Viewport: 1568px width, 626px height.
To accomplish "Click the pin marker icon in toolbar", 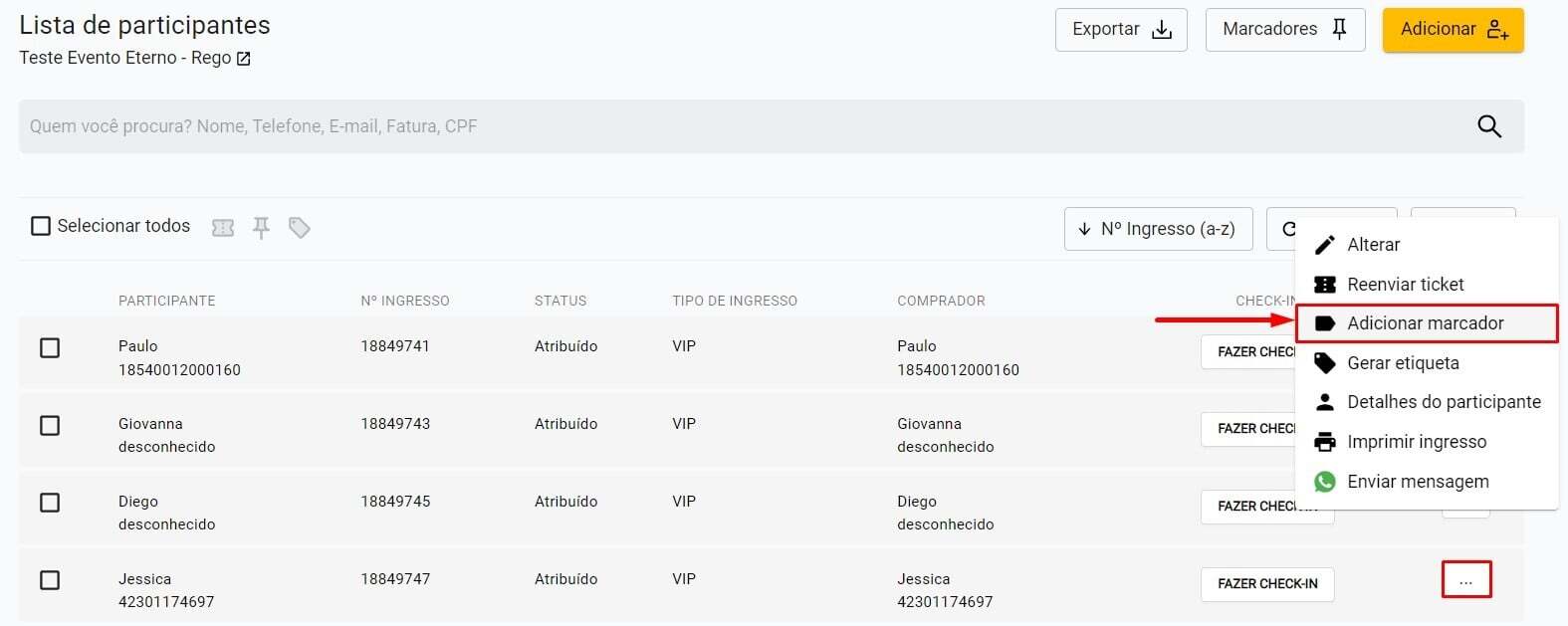I will [261, 228].
